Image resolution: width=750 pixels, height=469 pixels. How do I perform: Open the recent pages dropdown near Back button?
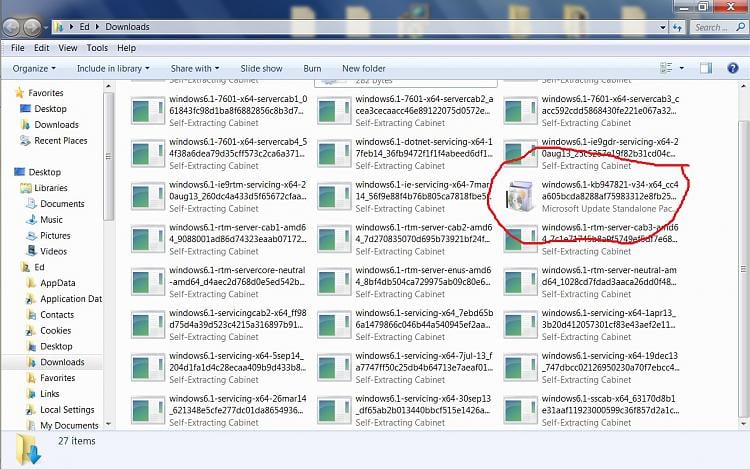[46, 28]
